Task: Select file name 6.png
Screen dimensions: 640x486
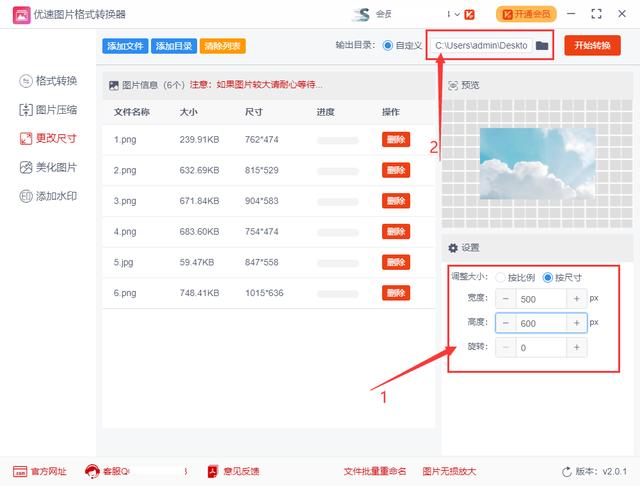Action: tap(125, 293)
